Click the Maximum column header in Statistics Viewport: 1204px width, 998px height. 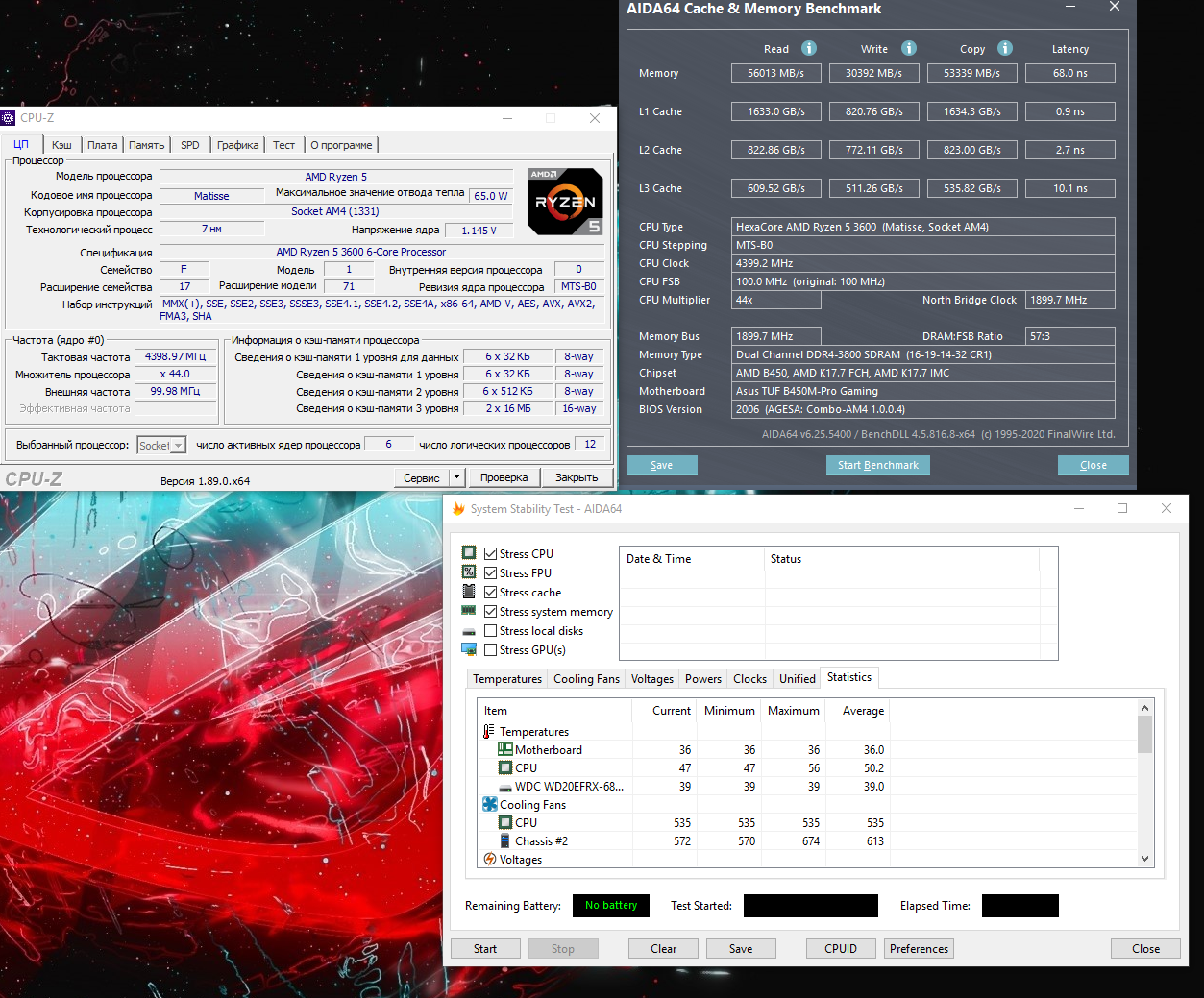(793, 711)
